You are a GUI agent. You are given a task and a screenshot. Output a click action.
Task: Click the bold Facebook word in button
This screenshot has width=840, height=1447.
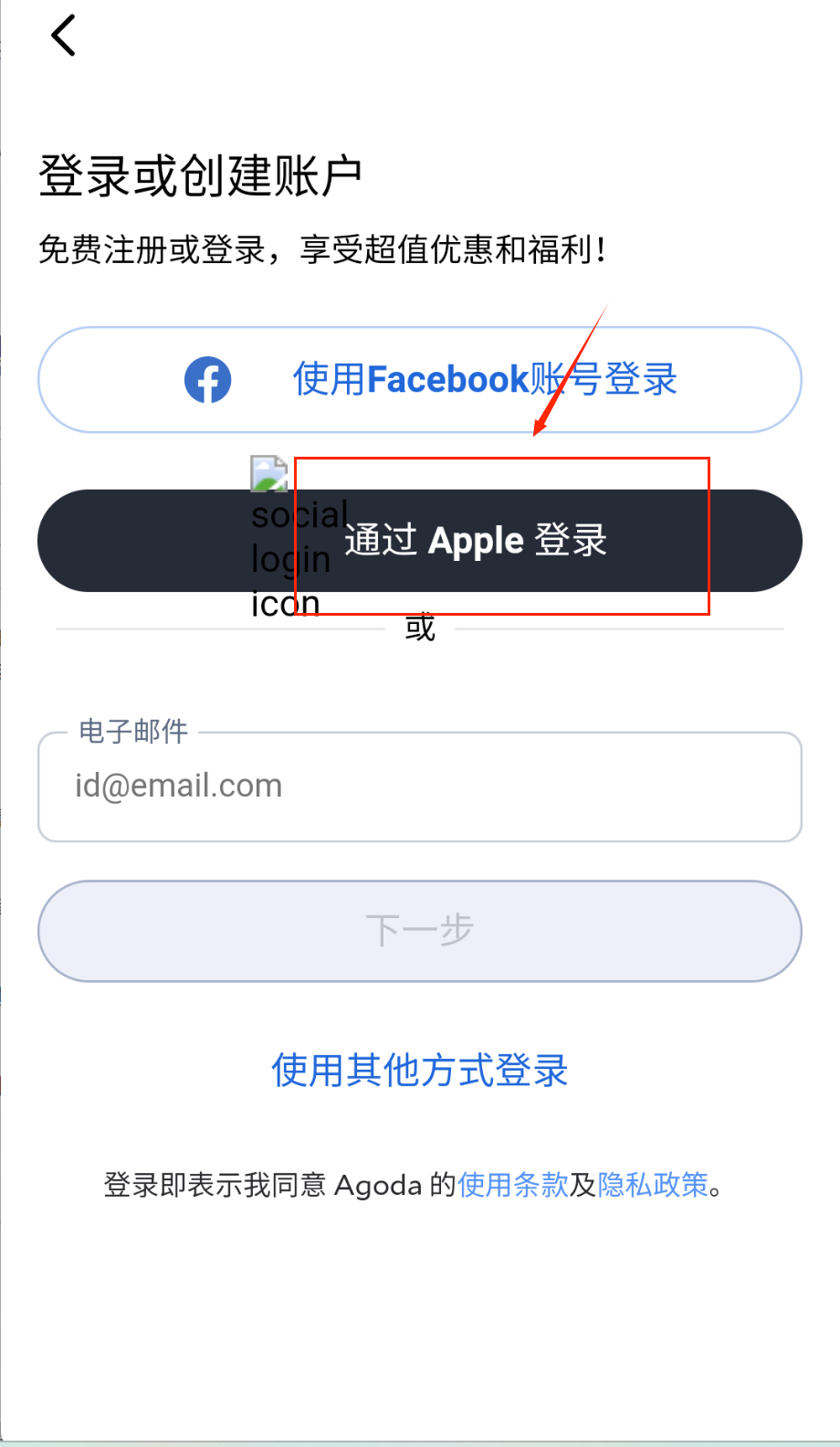[448, 379]
